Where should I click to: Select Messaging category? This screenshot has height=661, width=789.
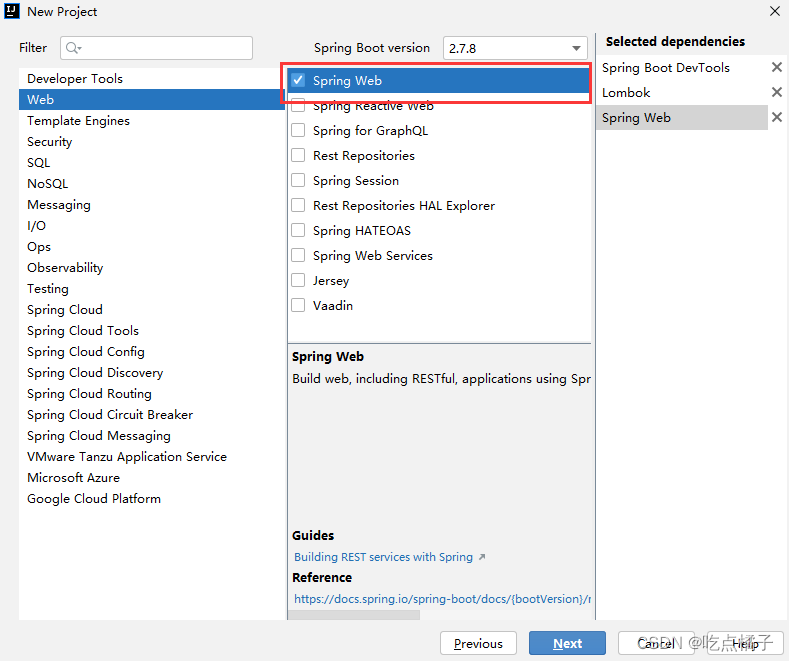click(x=151, y=204)
